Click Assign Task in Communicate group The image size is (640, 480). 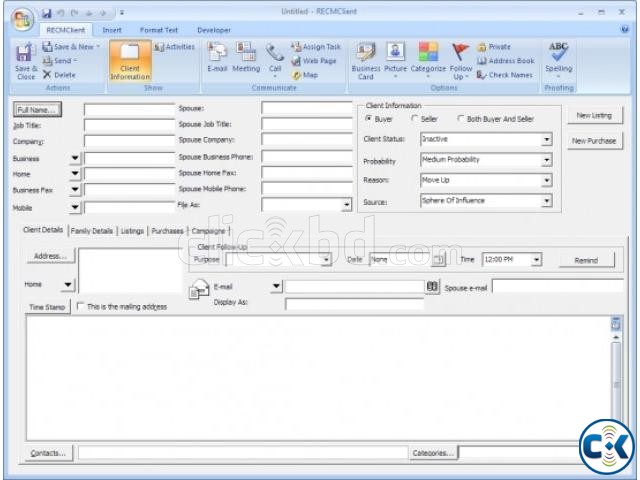pos(316,47)
